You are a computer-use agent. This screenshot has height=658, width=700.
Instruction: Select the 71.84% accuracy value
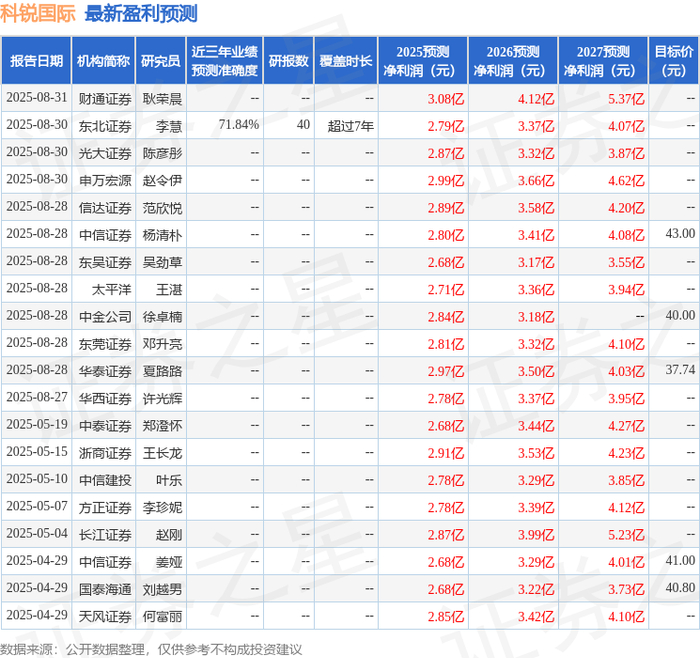click(x=238, y=125)
